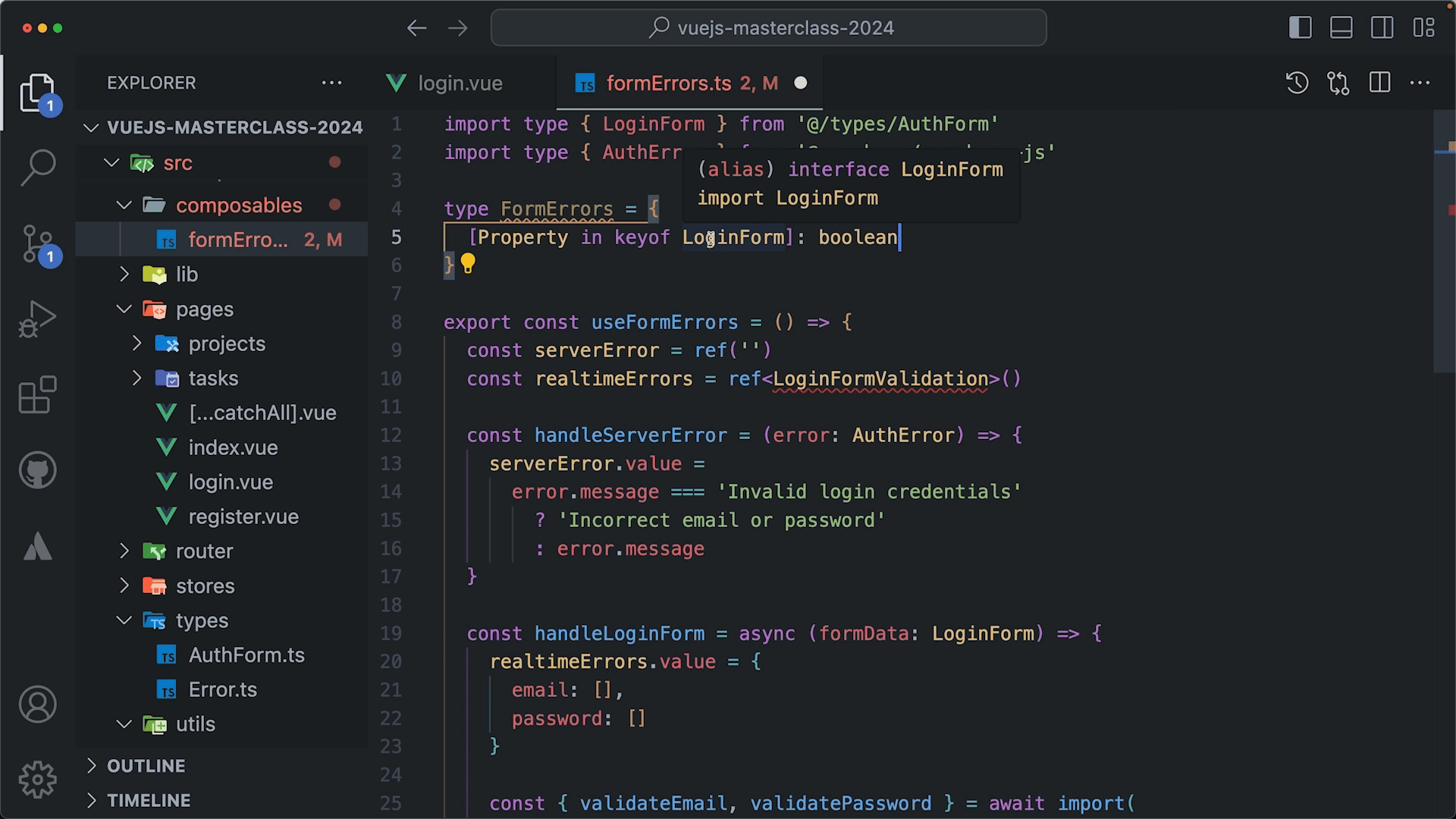This screenshot has height=819, width=1456.
Task: Toggle secondary sidebar visibility
Action: click(x=1382, y=28)
